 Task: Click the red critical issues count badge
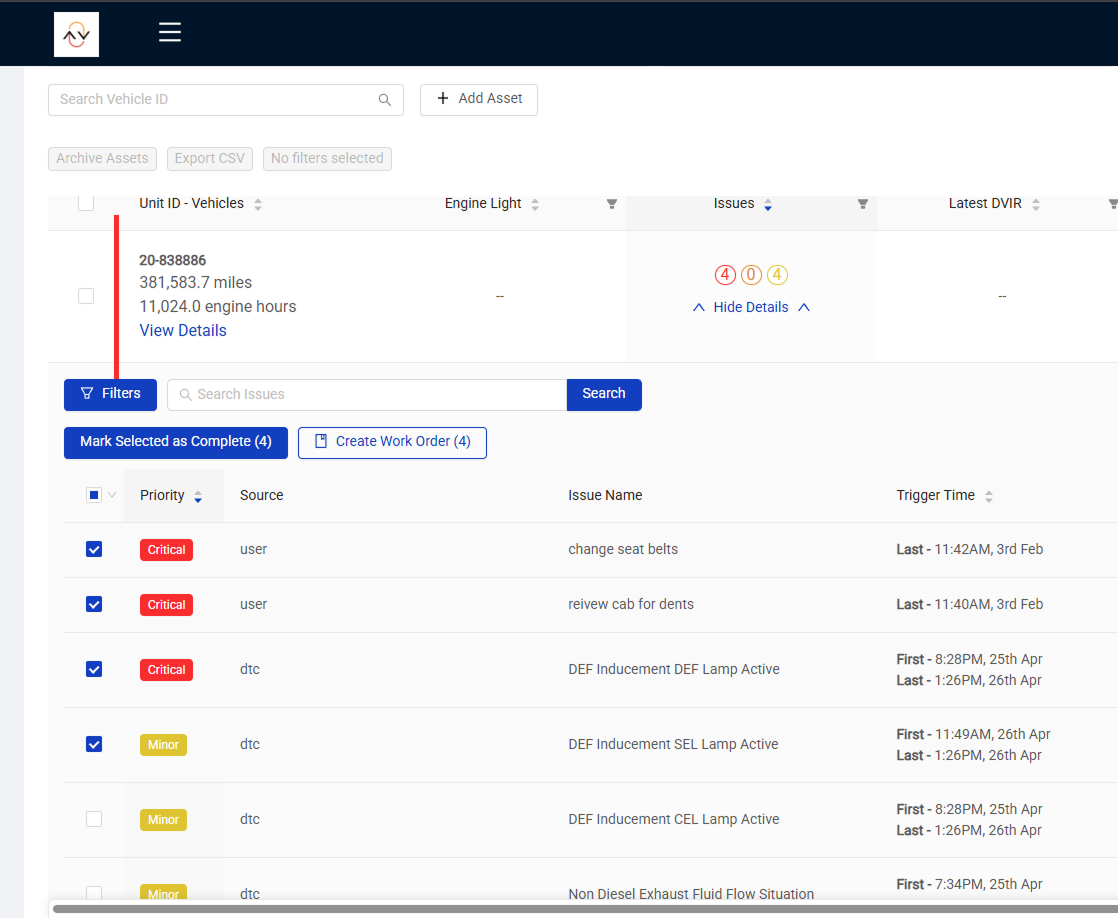(x=725, y=275)
